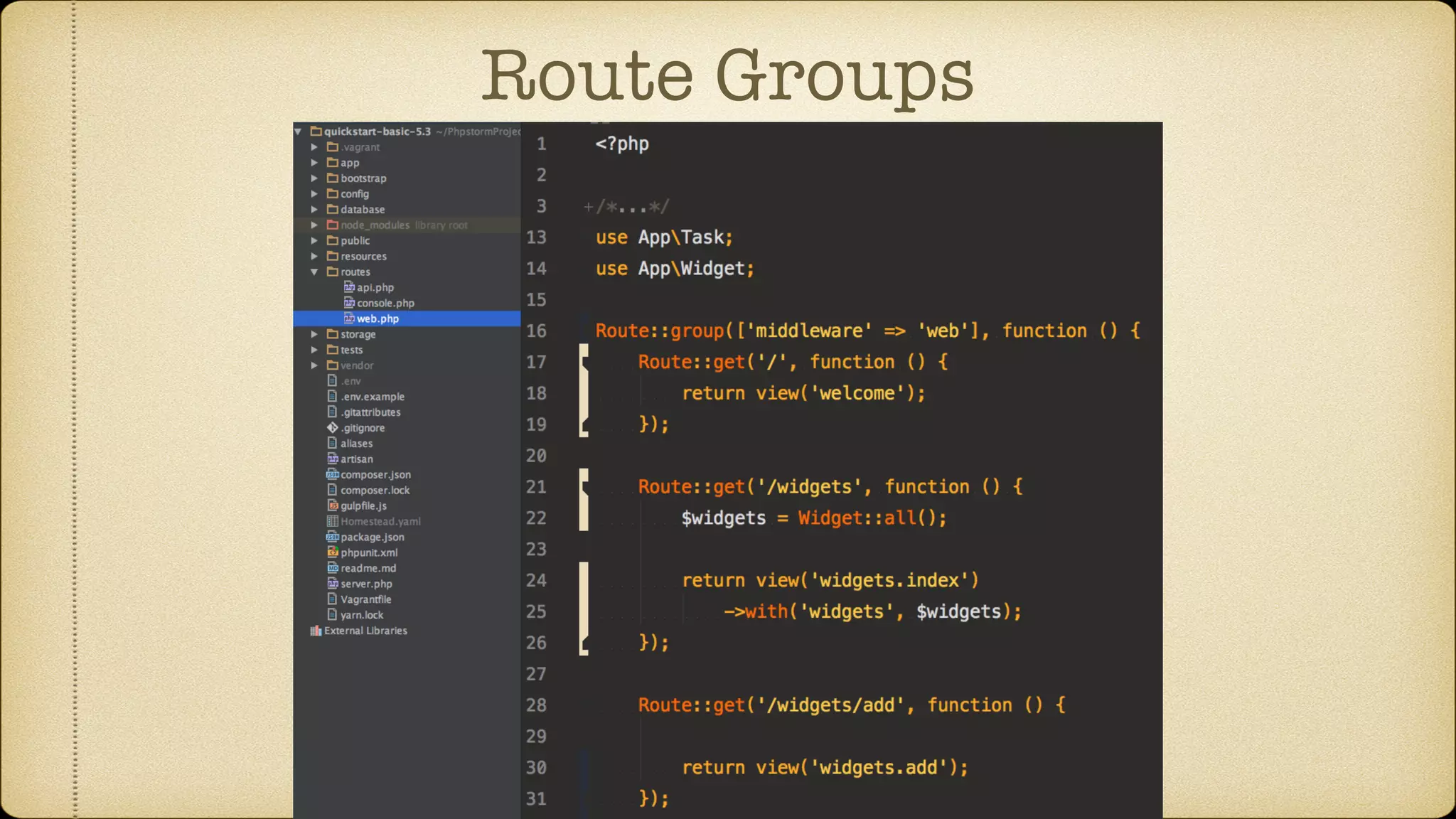Expand the tests folder arrow
The height and width of the screenshot is (819, 1456).
[314, 350]
